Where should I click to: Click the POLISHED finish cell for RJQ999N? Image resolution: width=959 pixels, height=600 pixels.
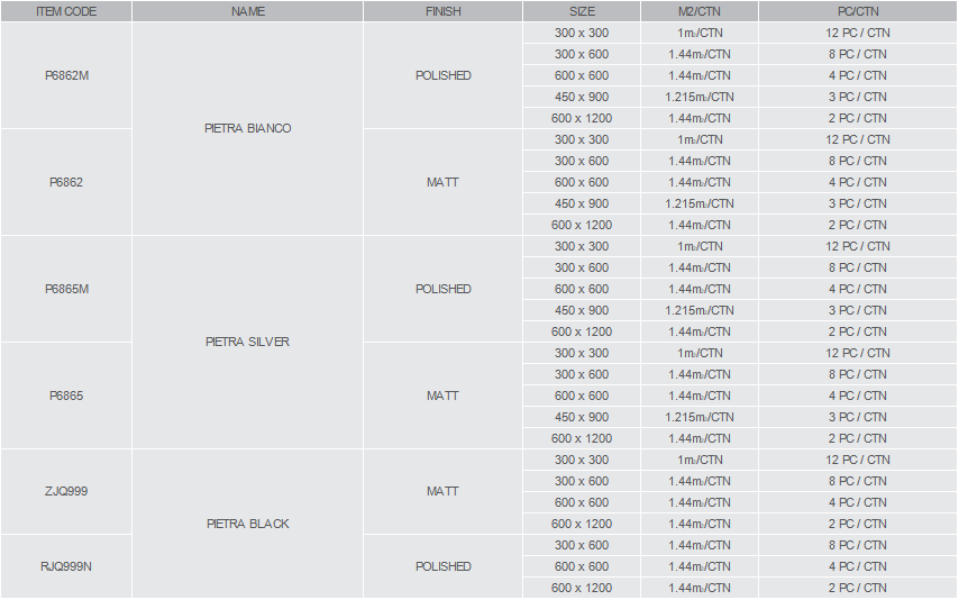(443, 566)
